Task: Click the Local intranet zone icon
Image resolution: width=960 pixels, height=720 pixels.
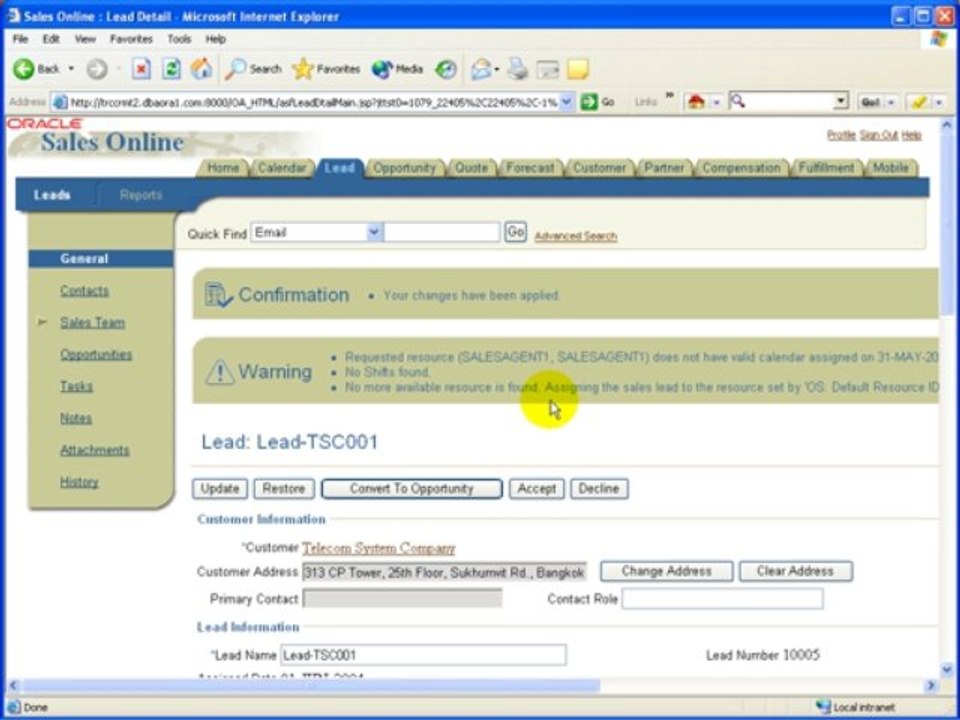Action: 823,707
